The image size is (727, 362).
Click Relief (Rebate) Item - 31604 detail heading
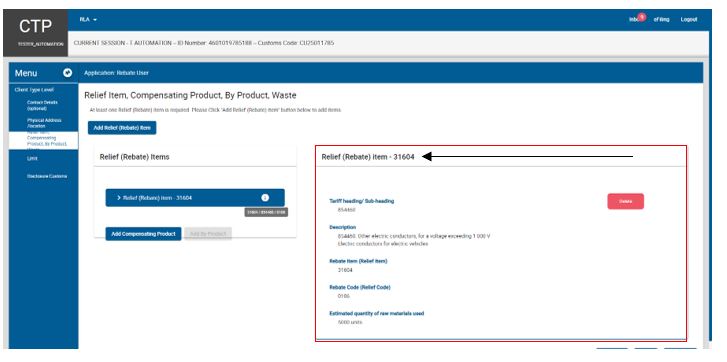368,157
